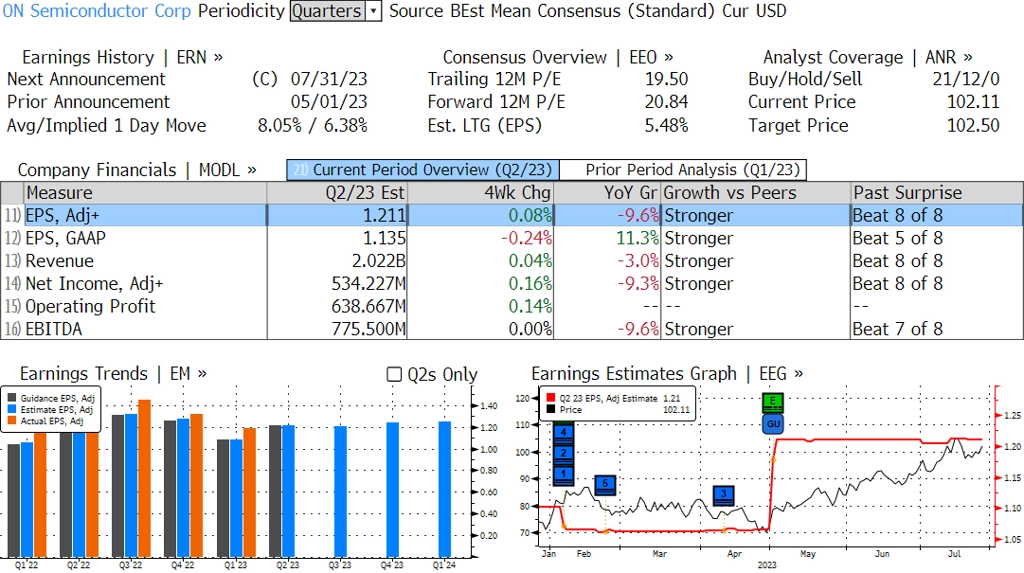Select the Revenue measure row
Screen dimensions: 1024x573
tap(512, 261)
